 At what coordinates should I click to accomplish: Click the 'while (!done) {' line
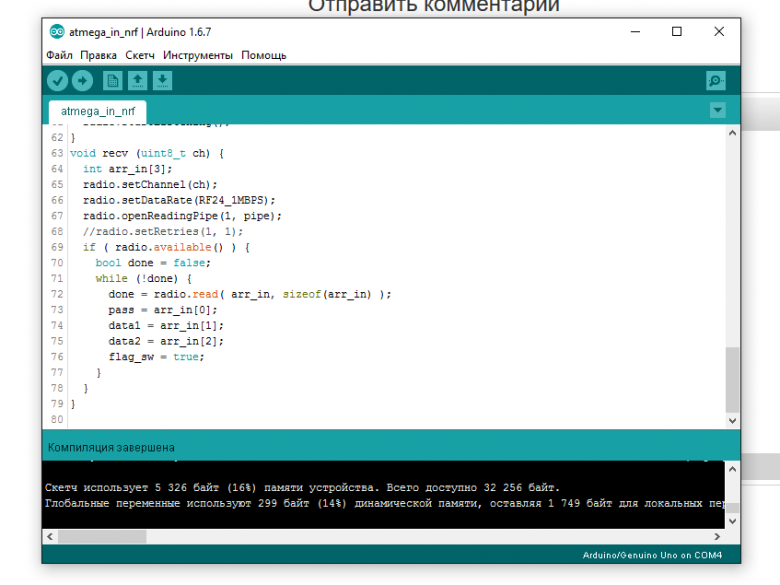(144, 279)
